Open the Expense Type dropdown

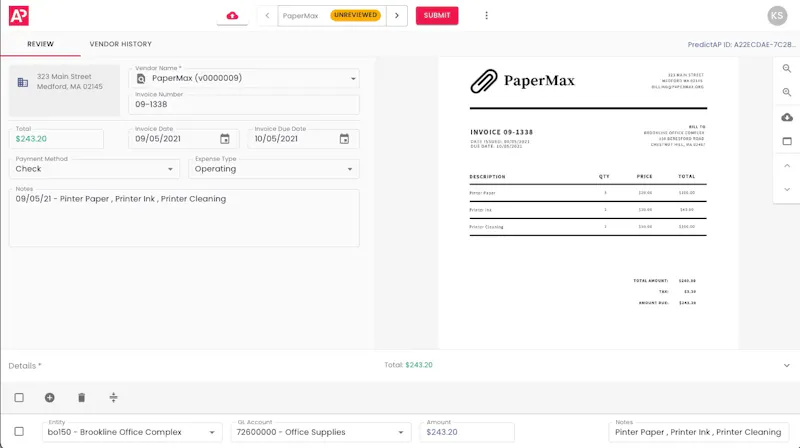click(x=350, y=169)
